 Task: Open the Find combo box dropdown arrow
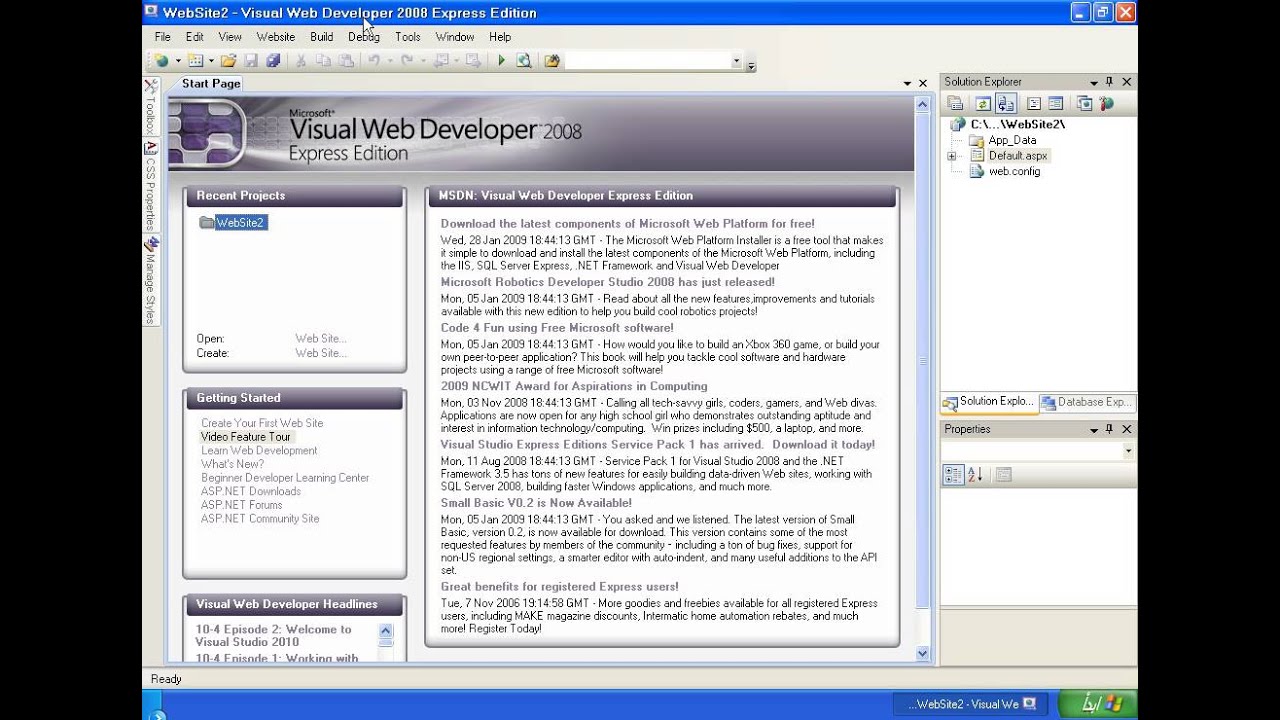point(737,61)
